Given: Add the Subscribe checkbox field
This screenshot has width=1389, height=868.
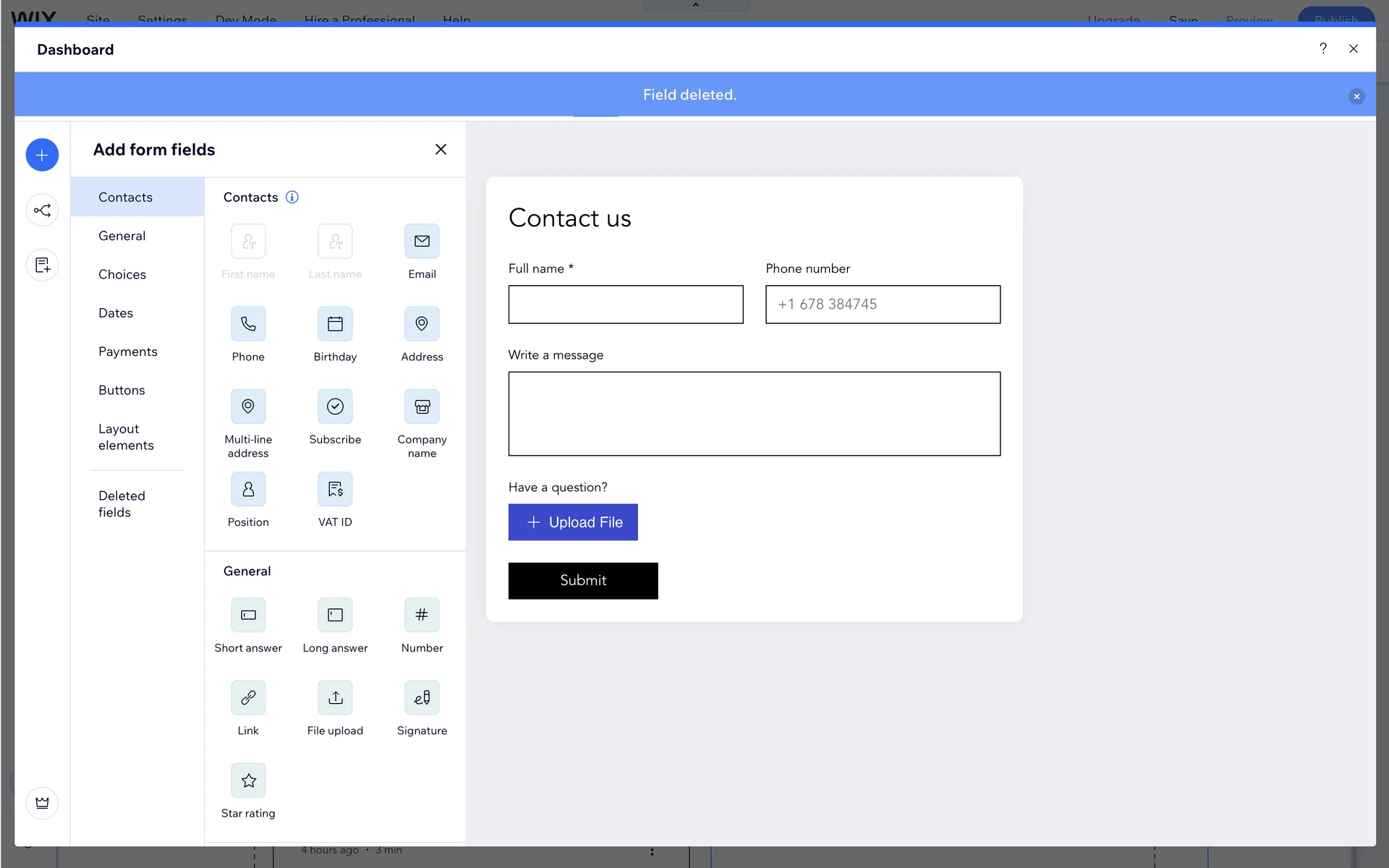Looking at the screenshot, I should tap(335, 407).
